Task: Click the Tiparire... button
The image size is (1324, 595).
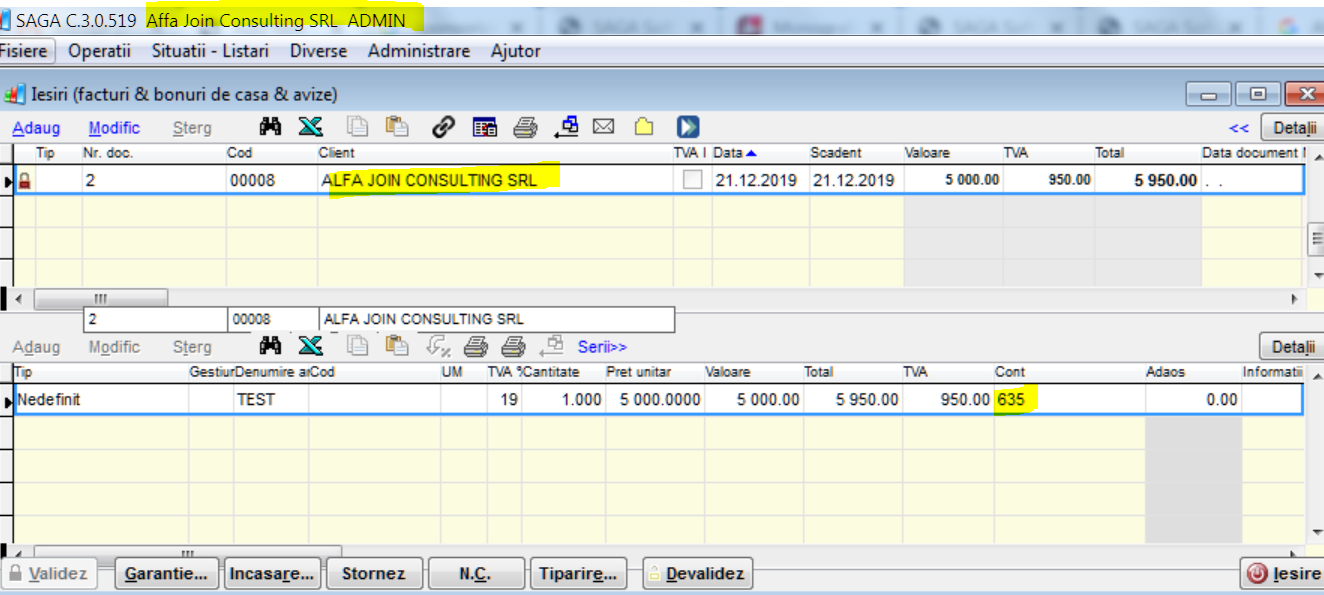Action: click(578, 574)
